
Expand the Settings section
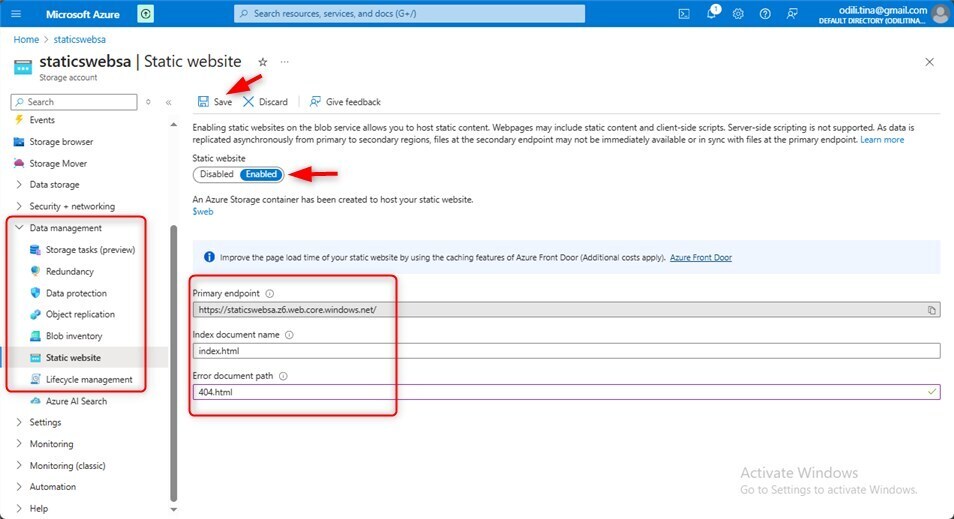[x=19, y=422]
